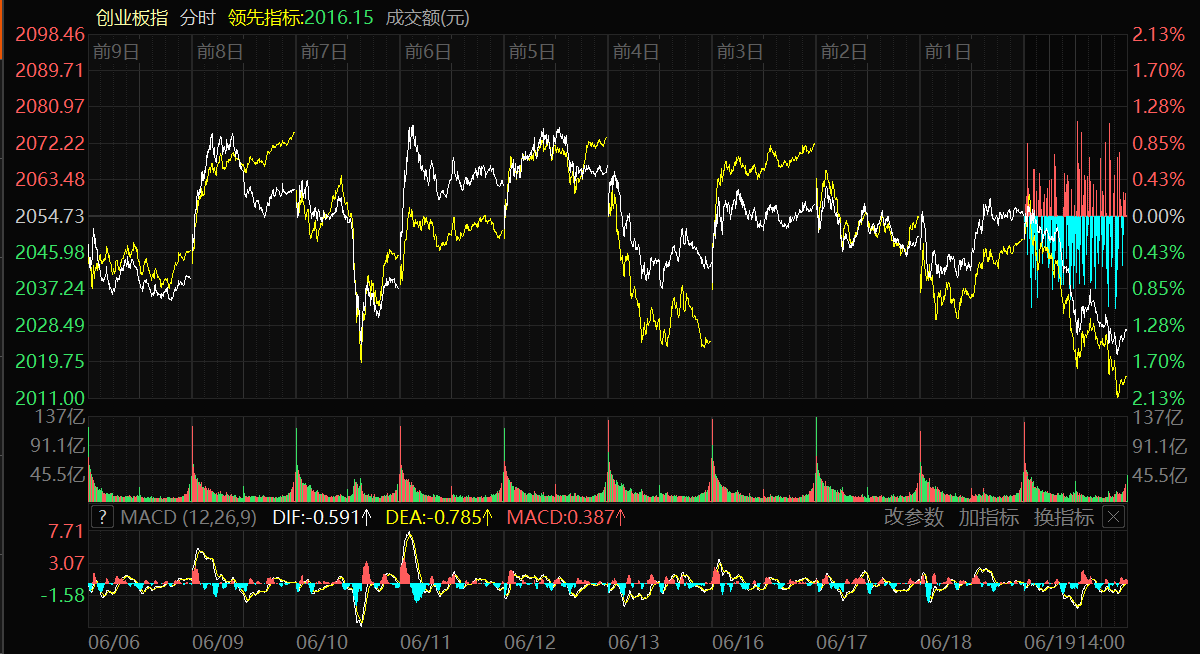The width and height of the screenshot is (1200, 654).
Task: Select the 前5日 day marker
Action: click(531, 51)
